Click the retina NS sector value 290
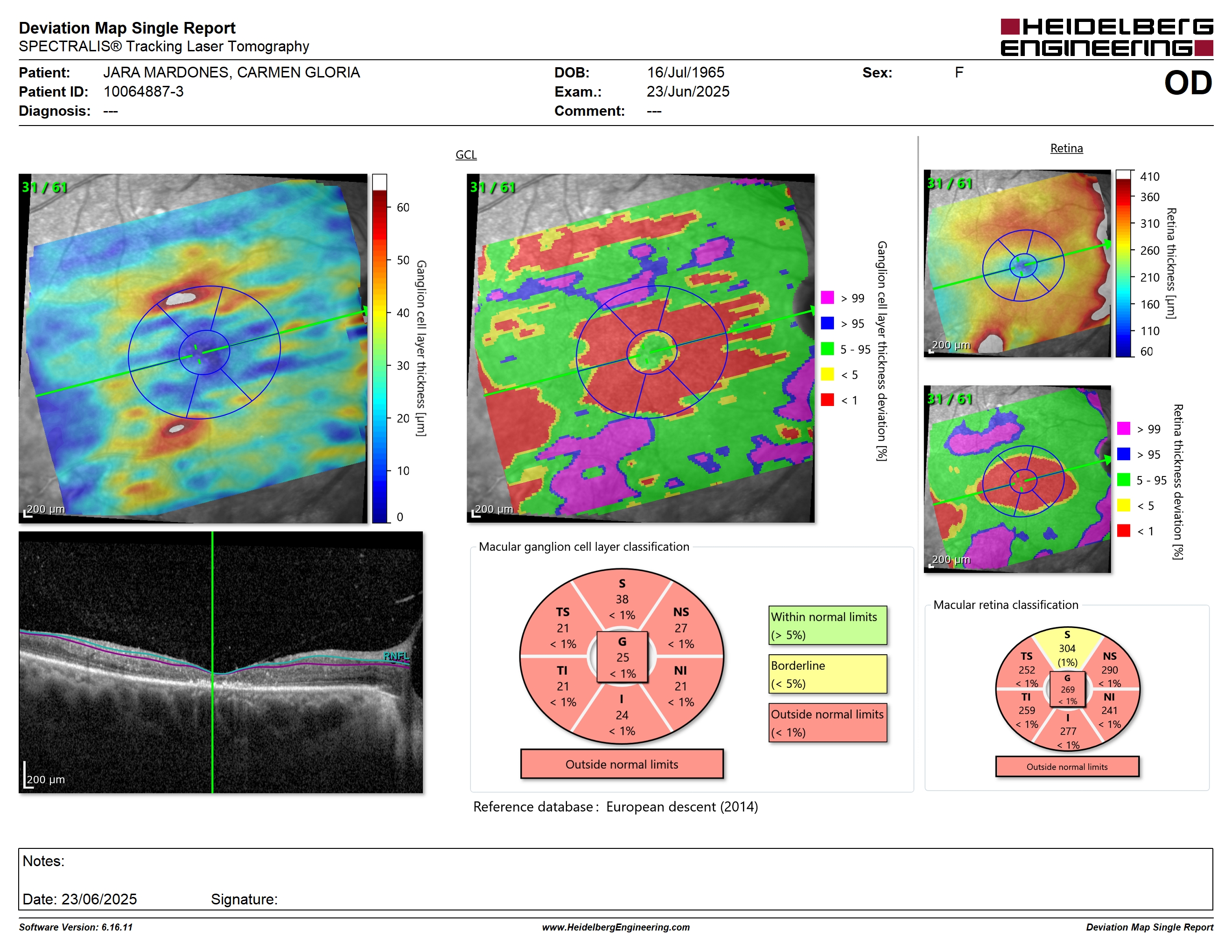 coord(1109,670)
